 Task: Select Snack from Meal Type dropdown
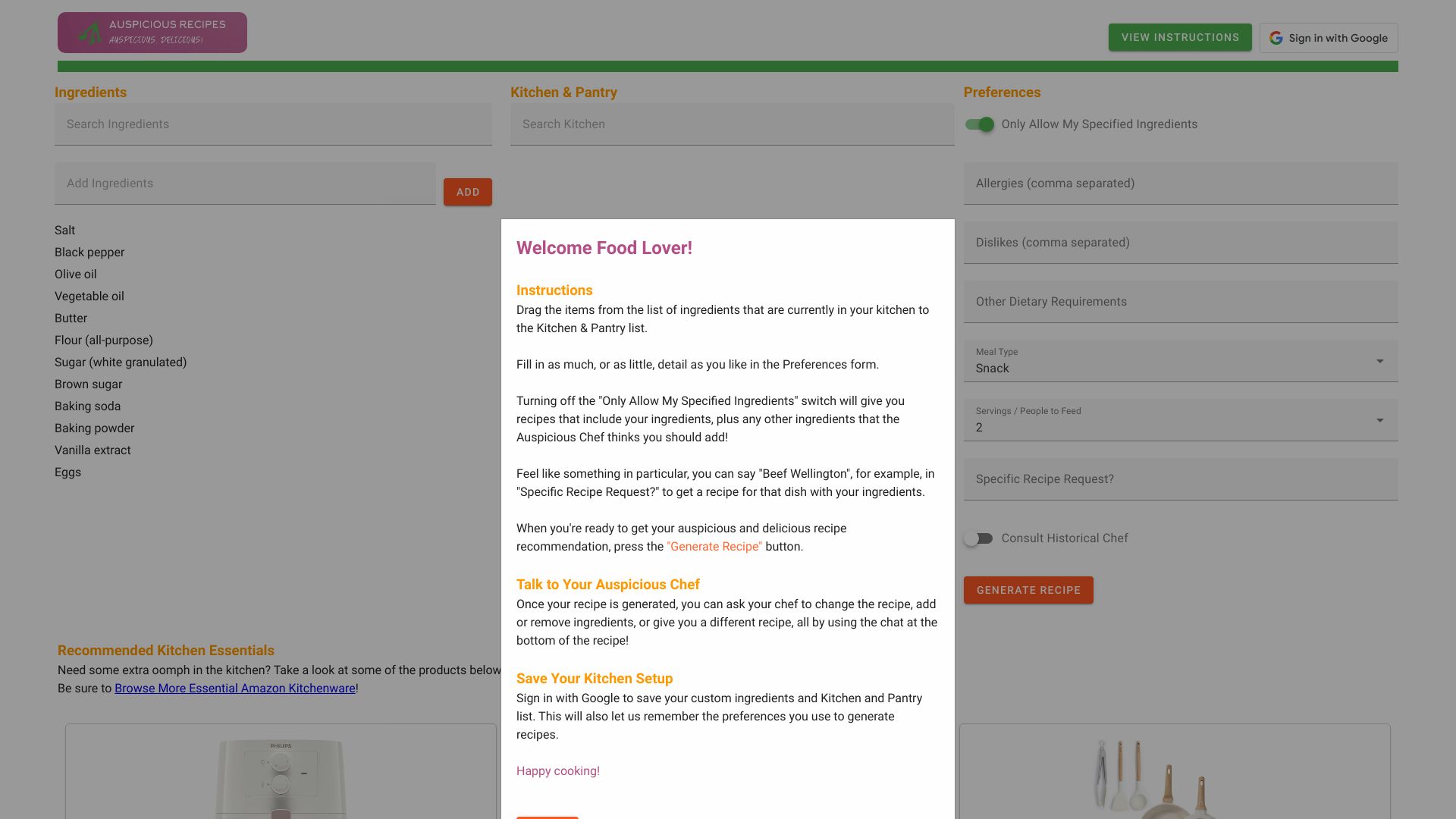tap(1180, 368)
